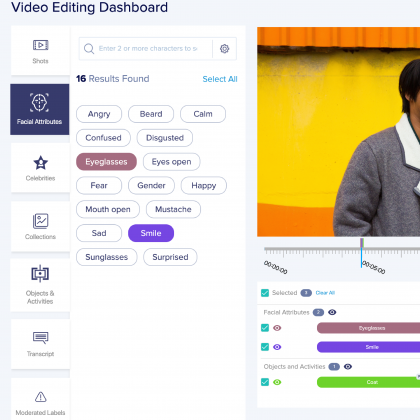Select the Sunglasses attribute tag

coord(107,257)
